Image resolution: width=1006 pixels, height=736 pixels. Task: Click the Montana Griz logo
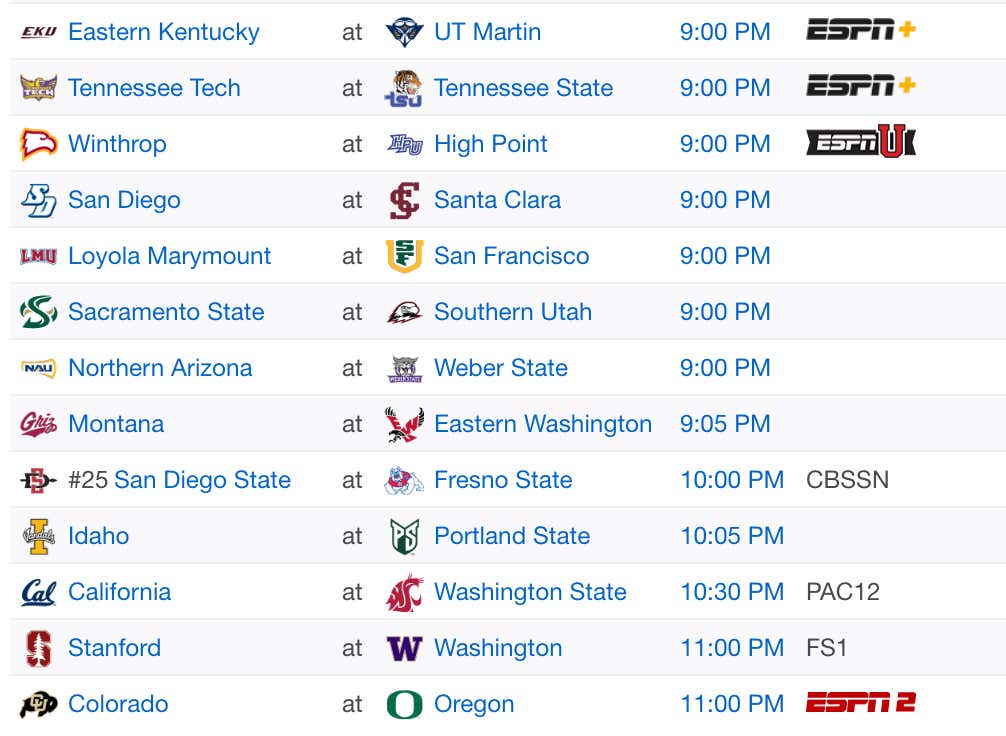(38, 424)
